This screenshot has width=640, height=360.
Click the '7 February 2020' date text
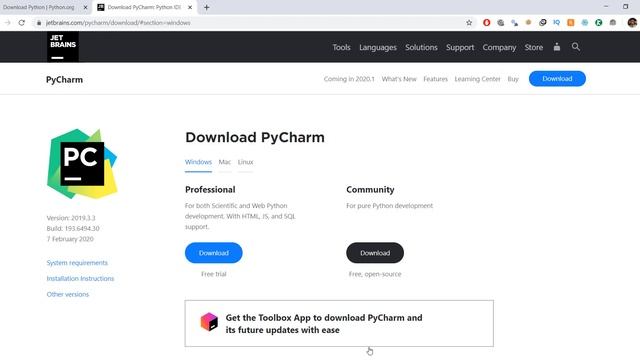[70, 239]
